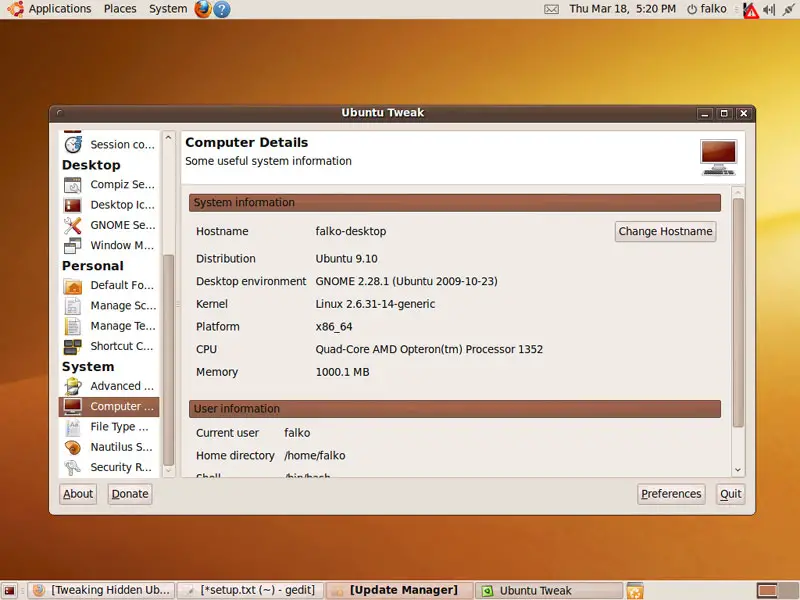Click the details pane scroll down arrow
Screen dimensions: 800x600
point(738,470)
